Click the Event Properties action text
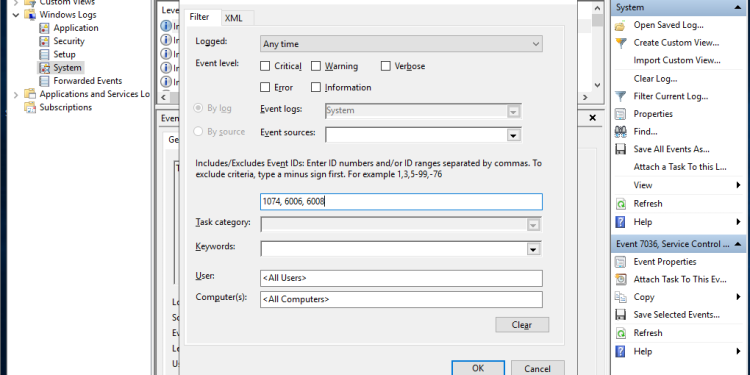 [665, 262]
